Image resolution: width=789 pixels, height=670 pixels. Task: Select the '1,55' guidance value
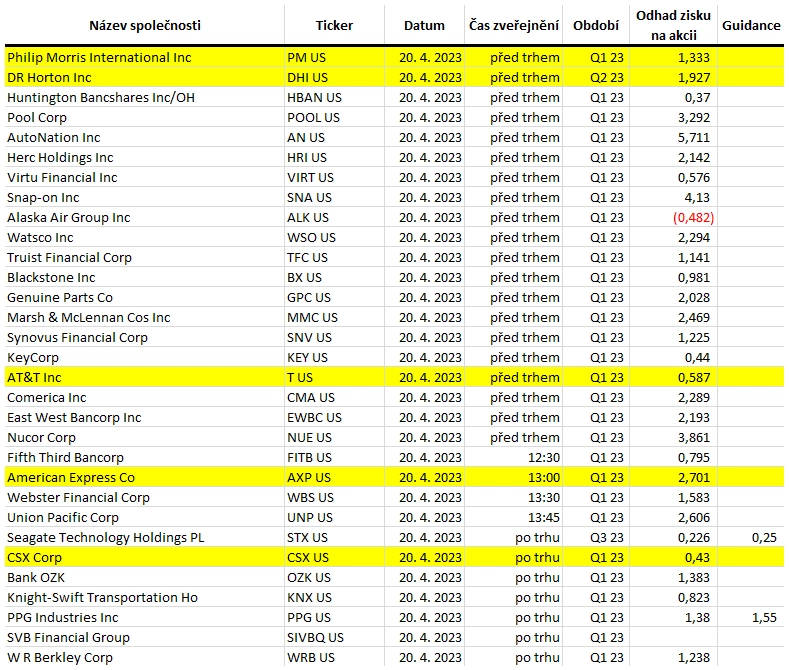tap(764, 618)
